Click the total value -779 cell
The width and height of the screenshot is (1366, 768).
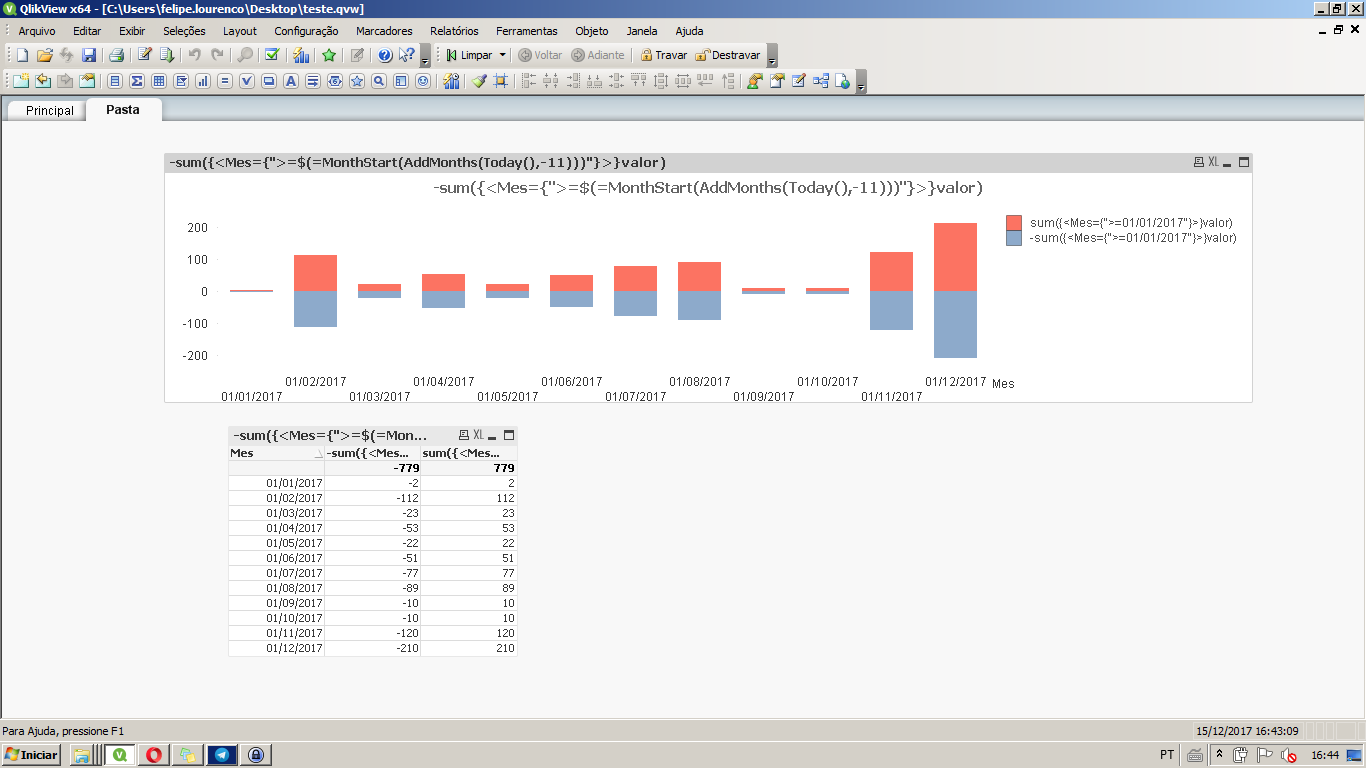click(373, 468)
